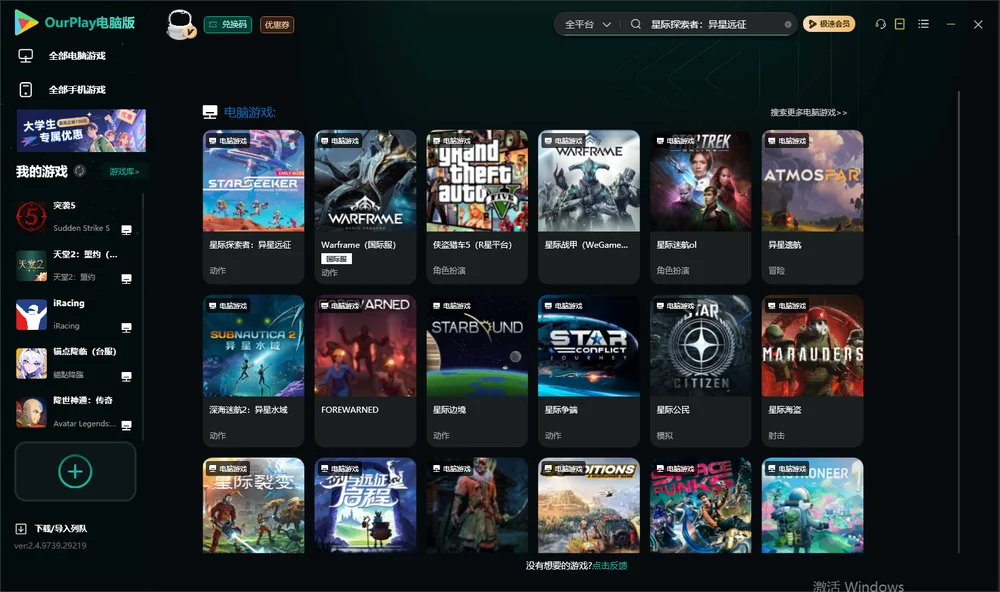
Task: Open 天堂2: 誓约 in my games
Action: tap(75, 265)
